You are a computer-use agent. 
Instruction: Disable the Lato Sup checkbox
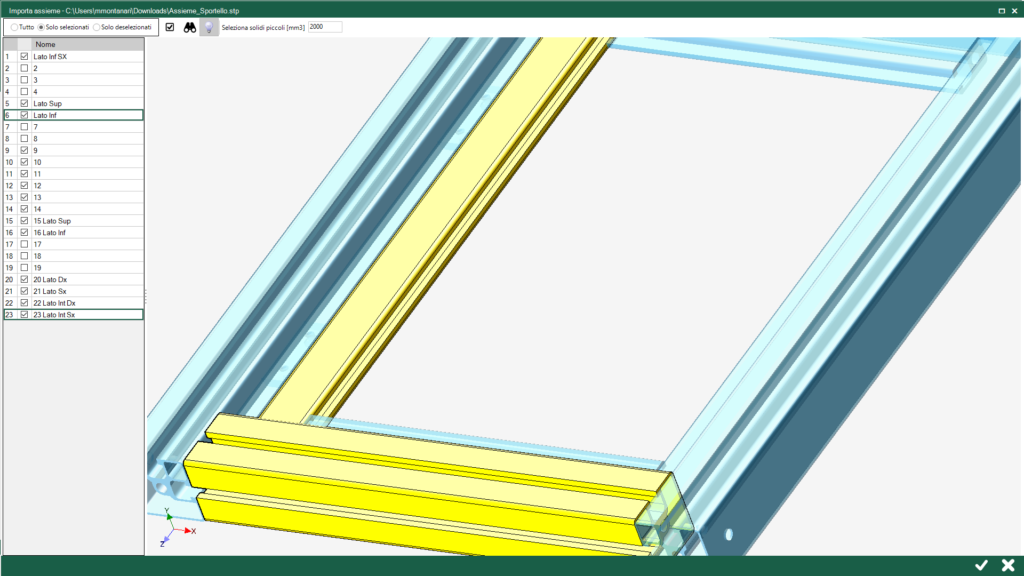[x=22, y=103]
